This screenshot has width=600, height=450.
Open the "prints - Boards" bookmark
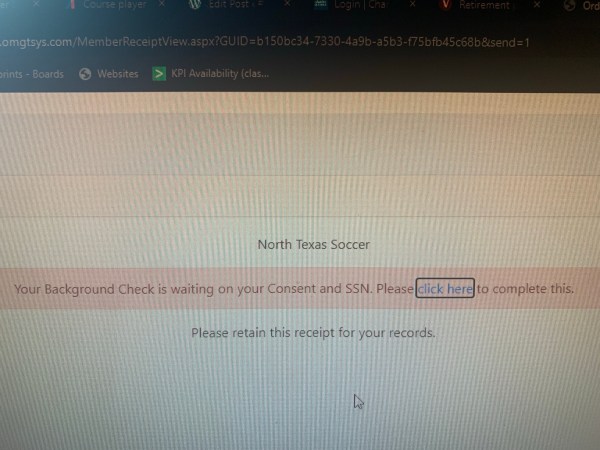coord(32,74)
